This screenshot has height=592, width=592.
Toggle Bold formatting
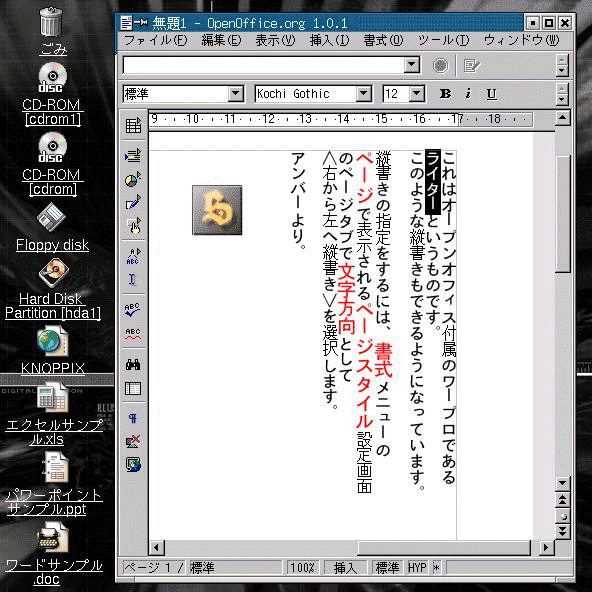446,94
